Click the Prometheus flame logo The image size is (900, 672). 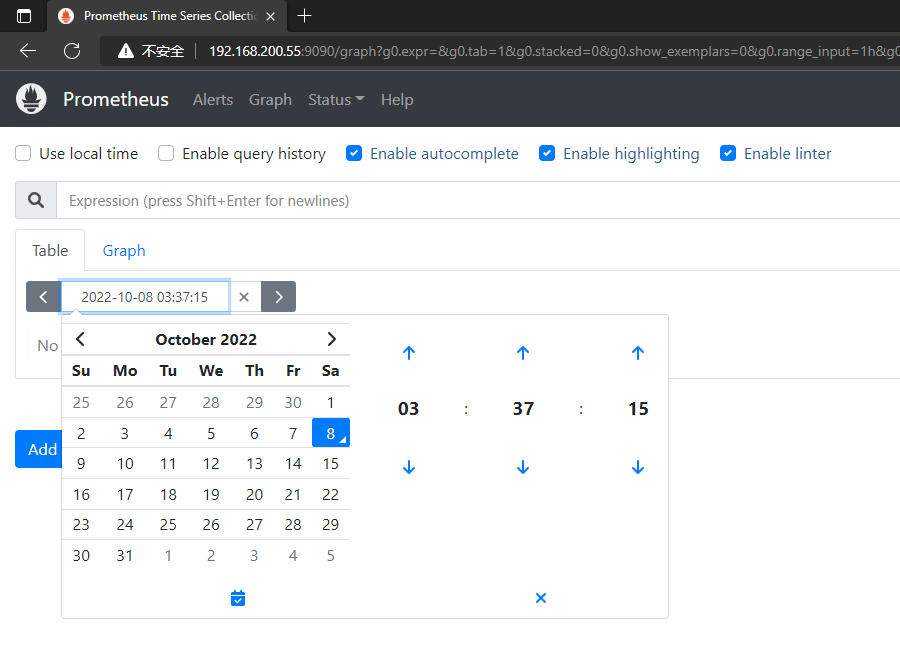31,99
